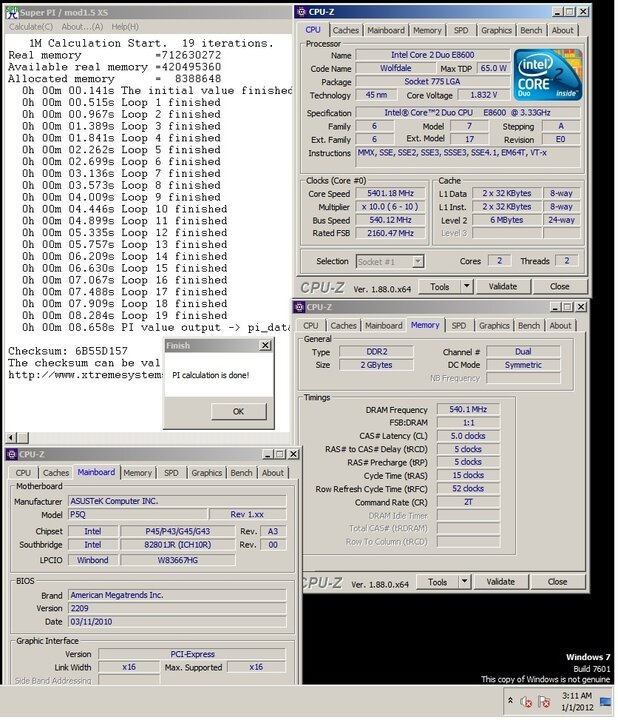Screen dimensions: 618x720
Task: Switch to Graphics tab in top CPU-Z window
Action: [496, 30]
